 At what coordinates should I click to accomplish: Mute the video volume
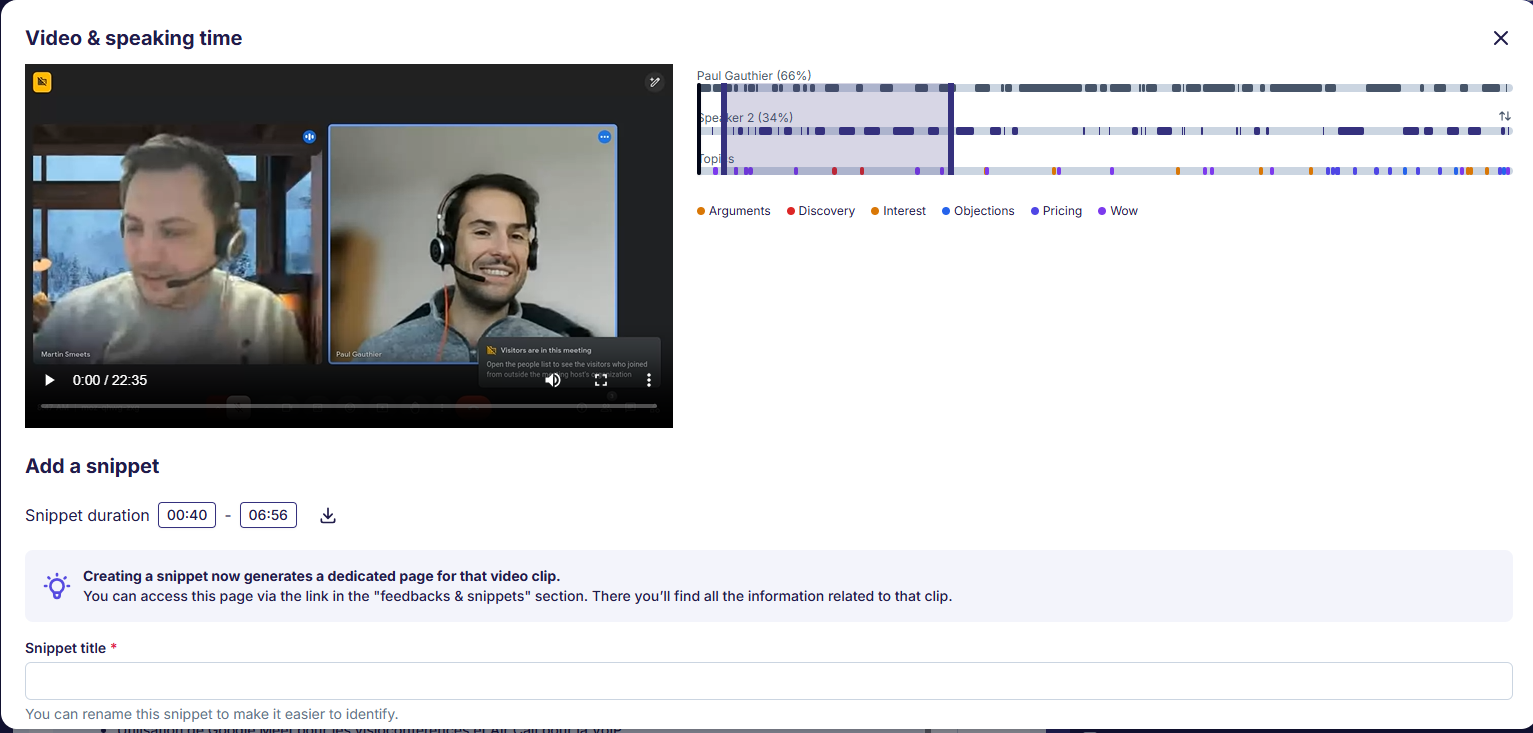click(553, 380)
